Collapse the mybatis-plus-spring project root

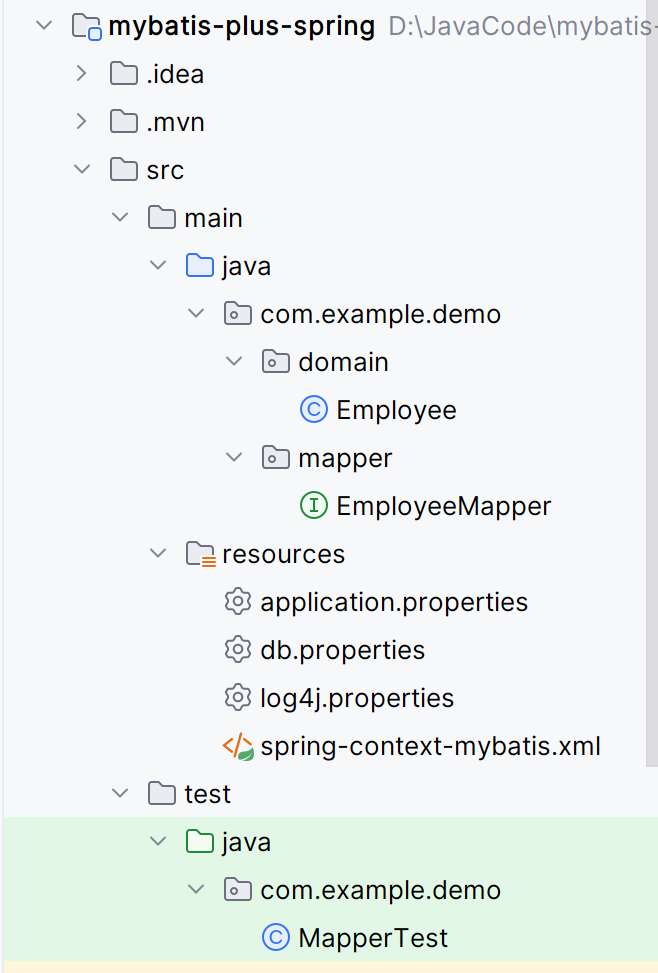[x=42, y=25]
